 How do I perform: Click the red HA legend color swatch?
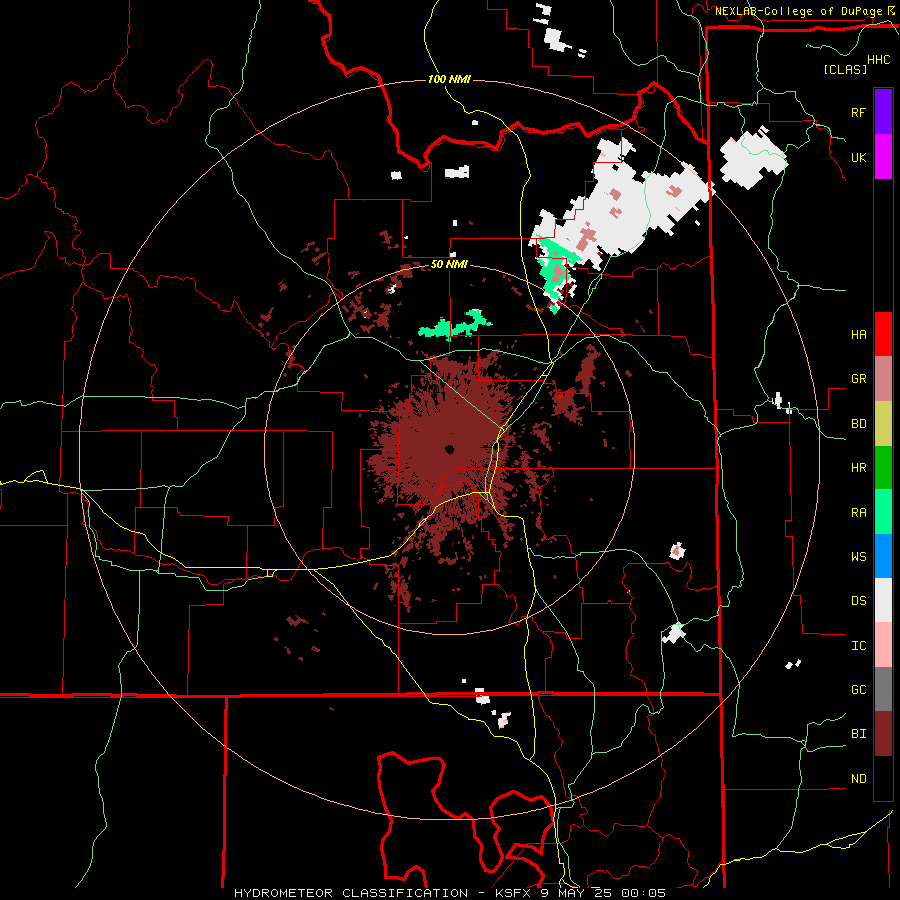click(x=883, y=334)
